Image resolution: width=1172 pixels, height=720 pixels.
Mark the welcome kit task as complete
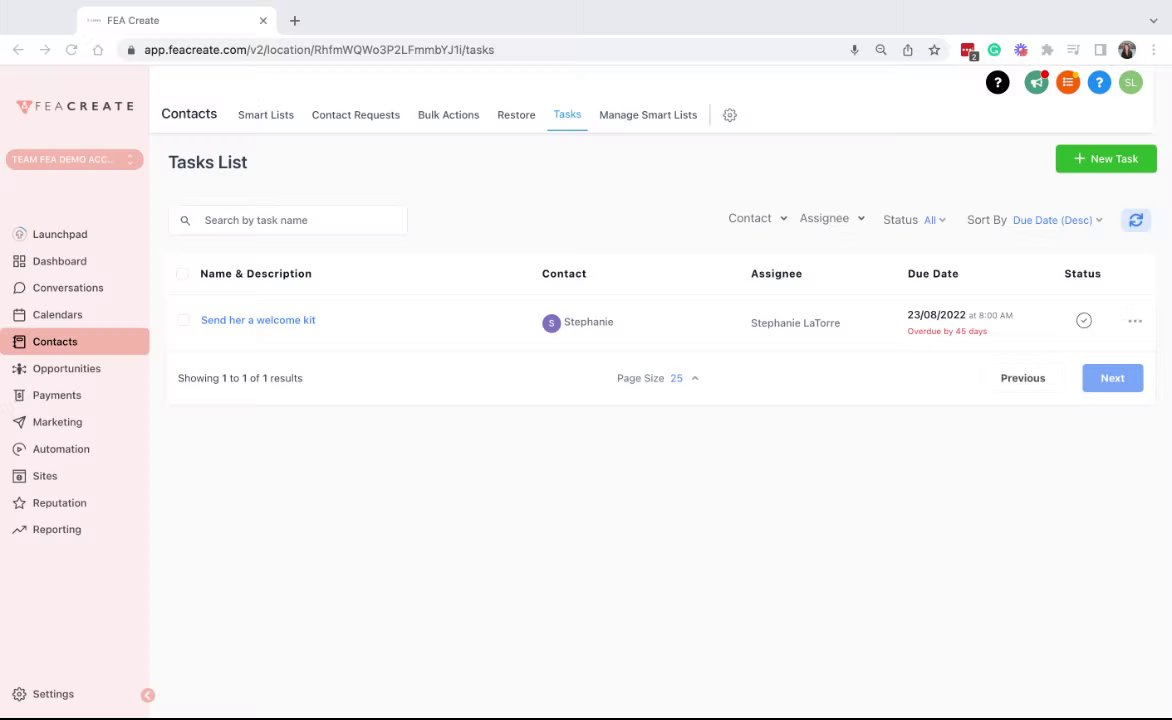[1083, 321]
